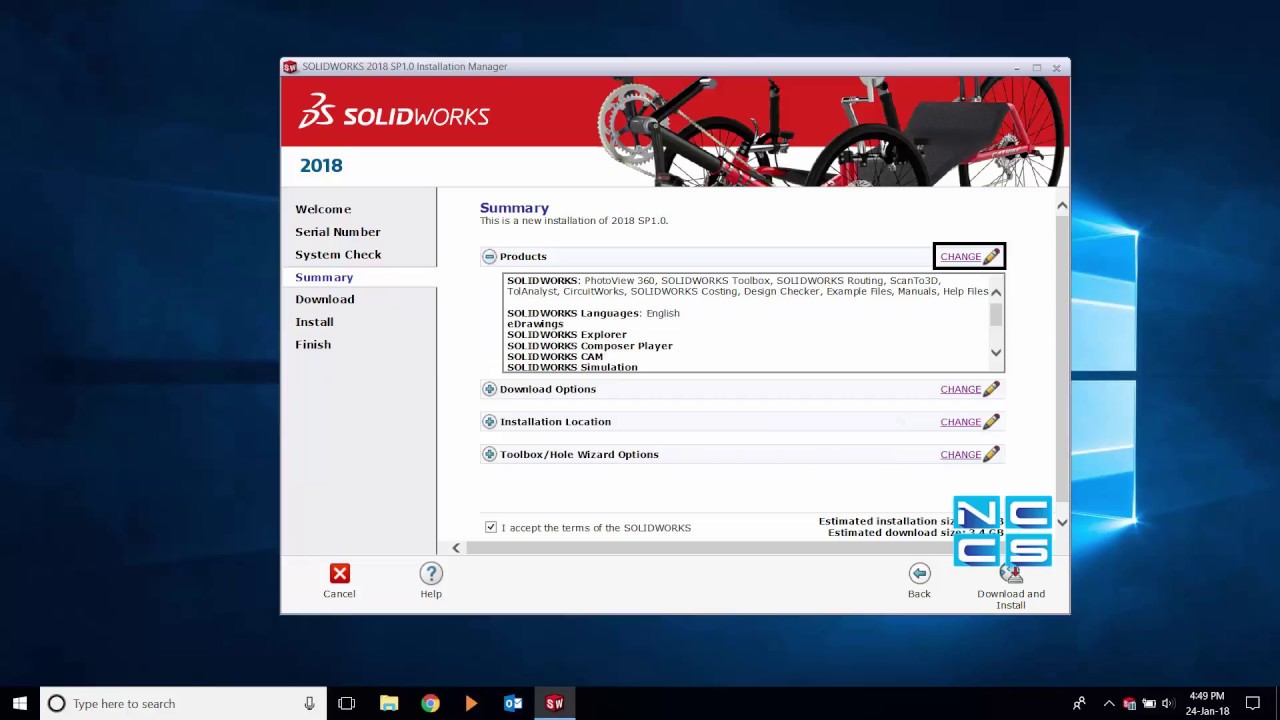Click main panel scroll up arrow
The height and width of the screenshot is (720, 1280).
tap(1062, 205)
